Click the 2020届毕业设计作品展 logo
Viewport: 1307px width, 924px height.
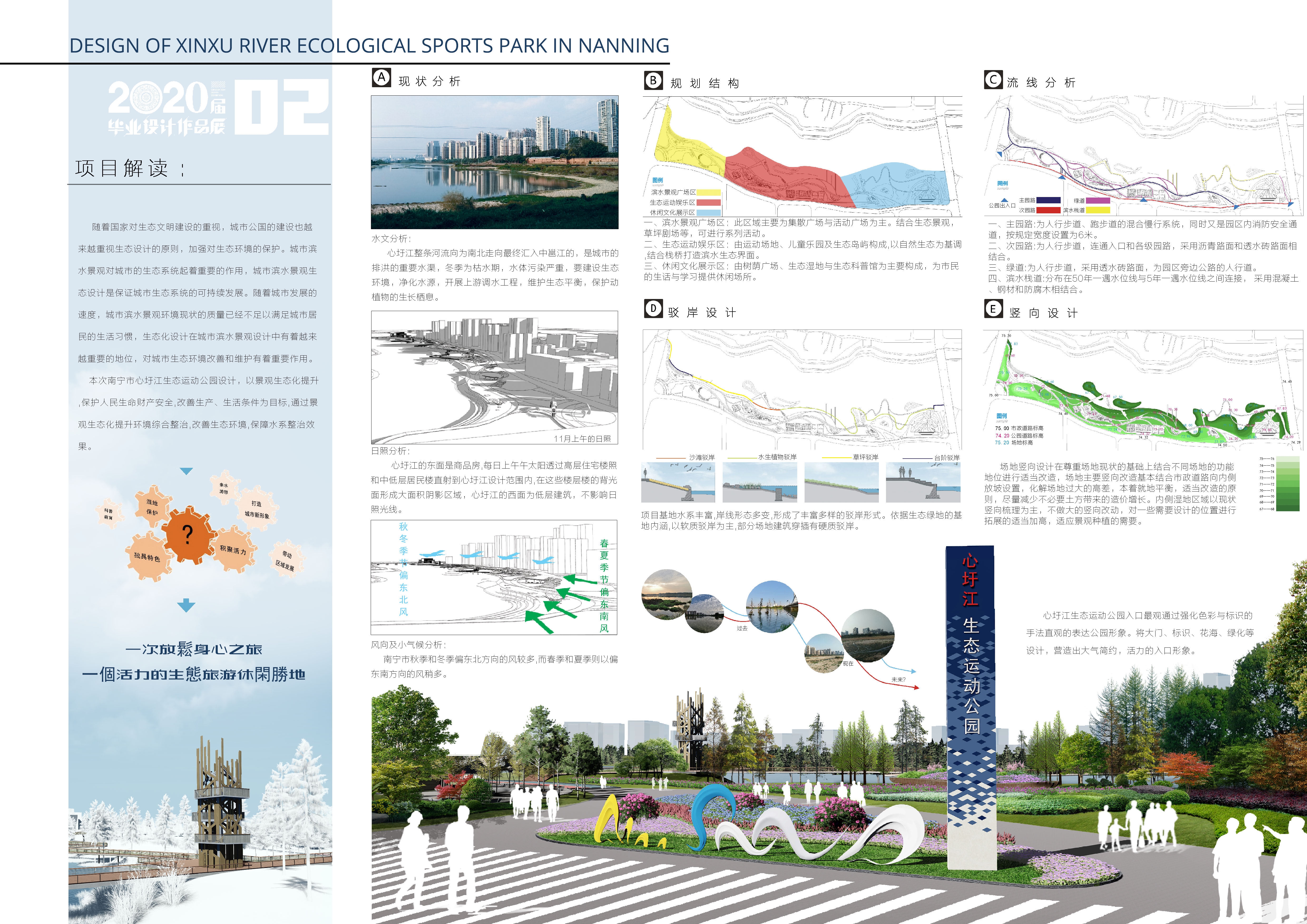click(167, 107)
